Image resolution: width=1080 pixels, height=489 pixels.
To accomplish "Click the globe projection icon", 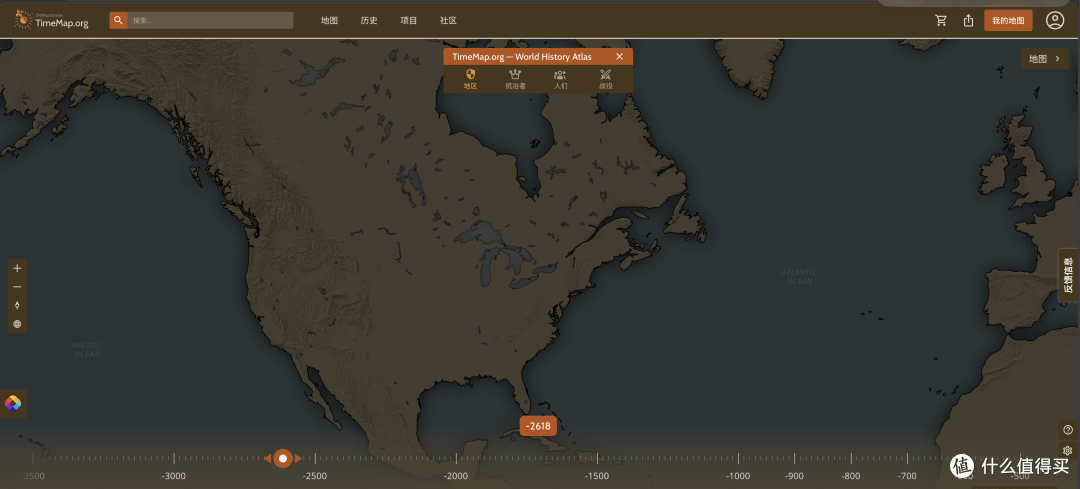I will (17, 324).
